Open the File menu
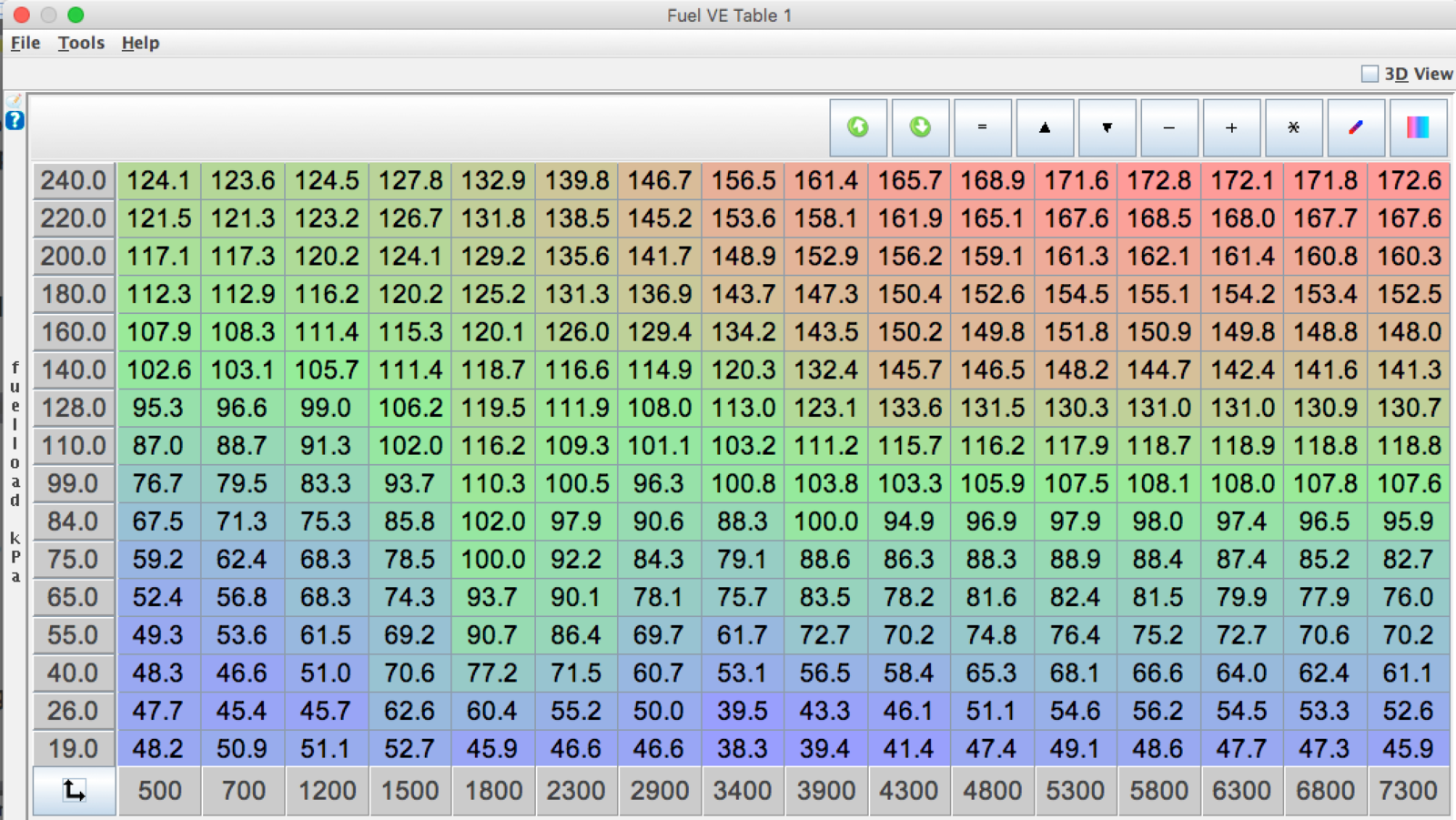1456x820 pixels. 25,43
